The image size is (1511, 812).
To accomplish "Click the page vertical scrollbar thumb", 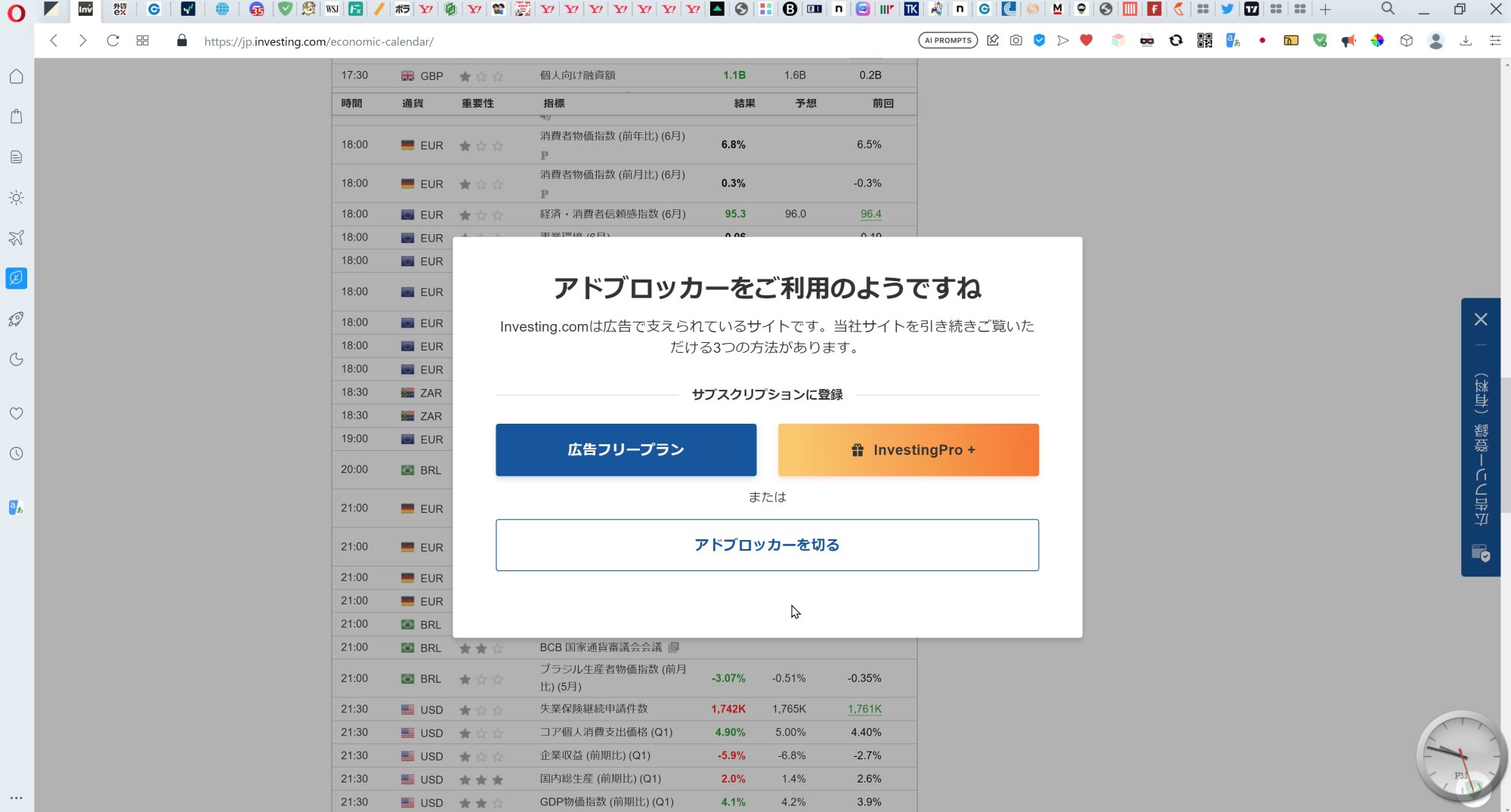I will 1505,446.
